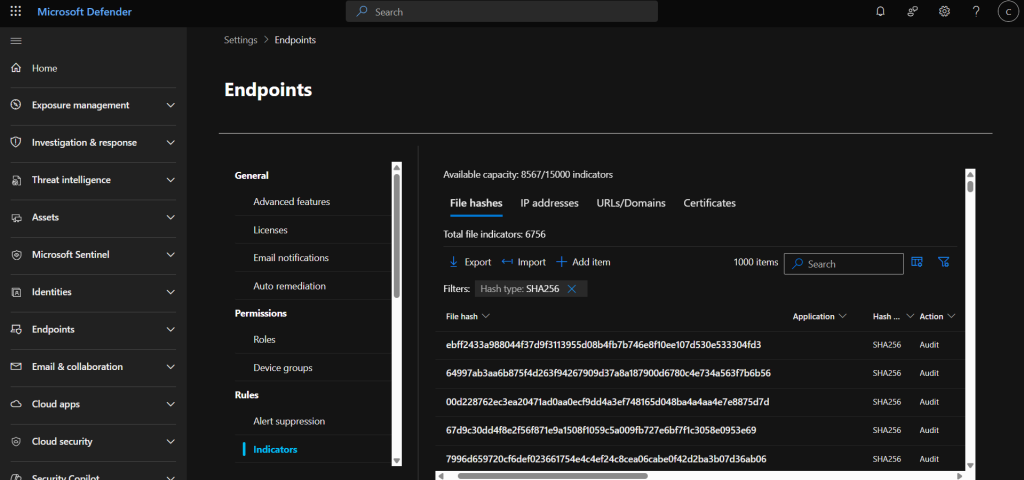Expand the Threat intelligence chevron
Screen dimensions: 1024x480
(x=170, y=180)
